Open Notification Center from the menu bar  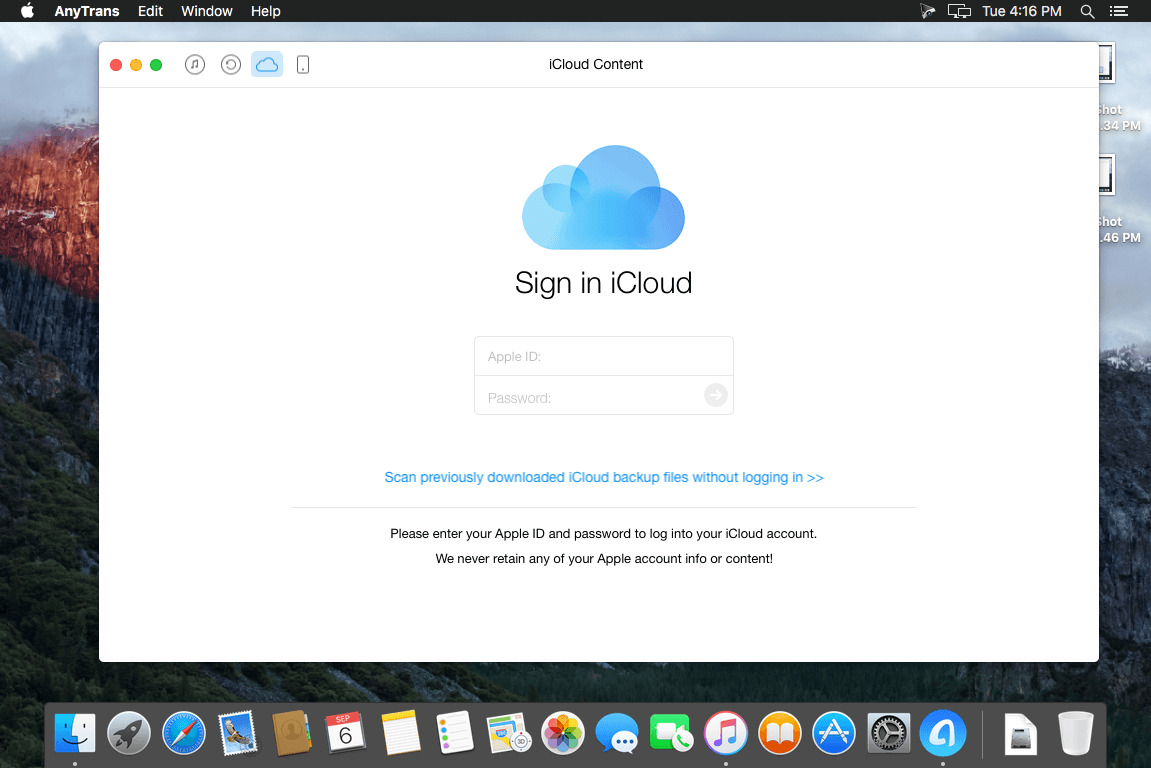[1119, 11]
